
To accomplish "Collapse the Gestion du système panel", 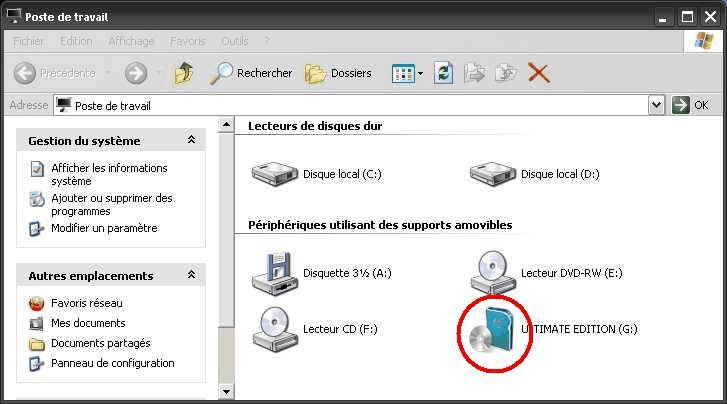I will (x=191, y=140).
